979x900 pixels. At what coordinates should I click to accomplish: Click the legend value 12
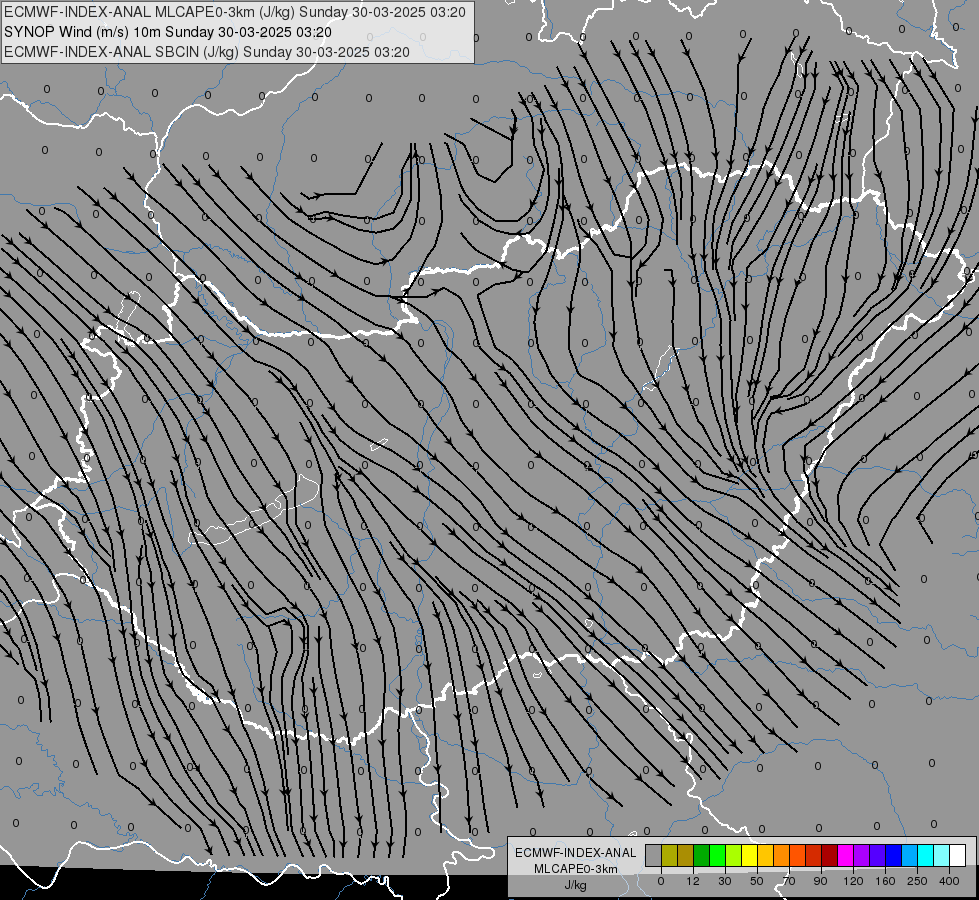[x=693, y=881]
